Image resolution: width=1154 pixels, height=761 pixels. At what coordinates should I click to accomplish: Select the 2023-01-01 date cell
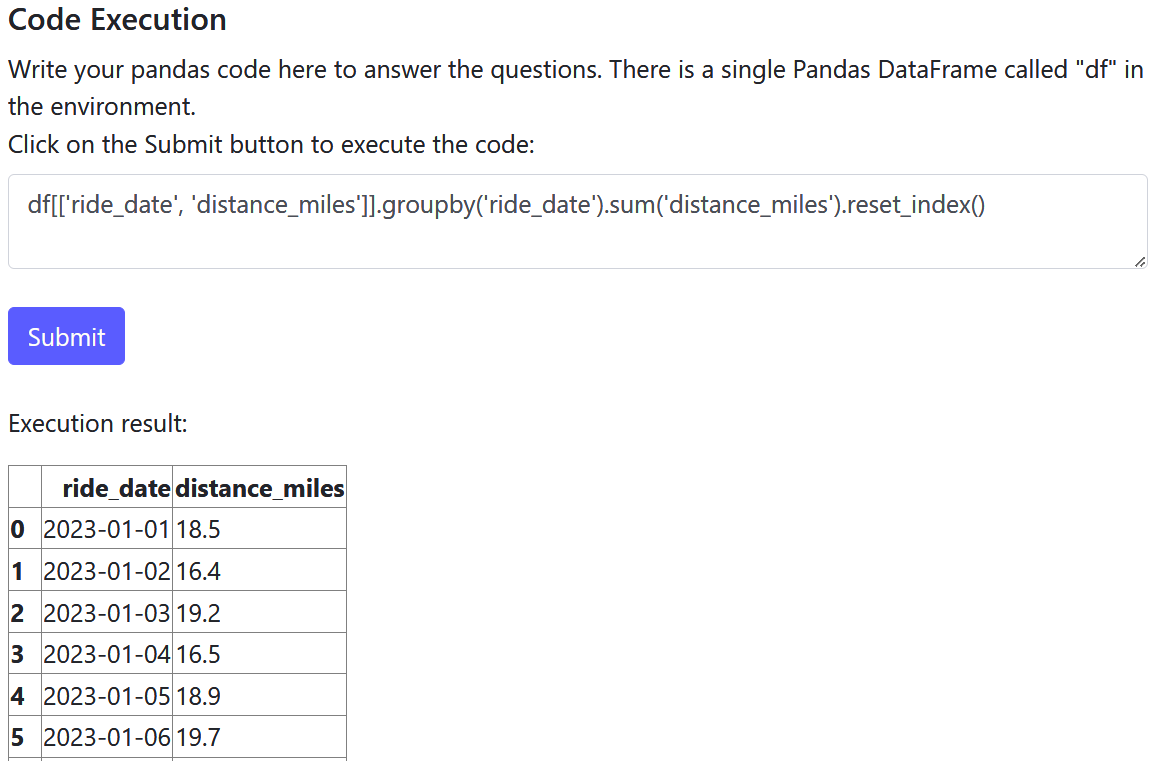[x=107, y=529]
